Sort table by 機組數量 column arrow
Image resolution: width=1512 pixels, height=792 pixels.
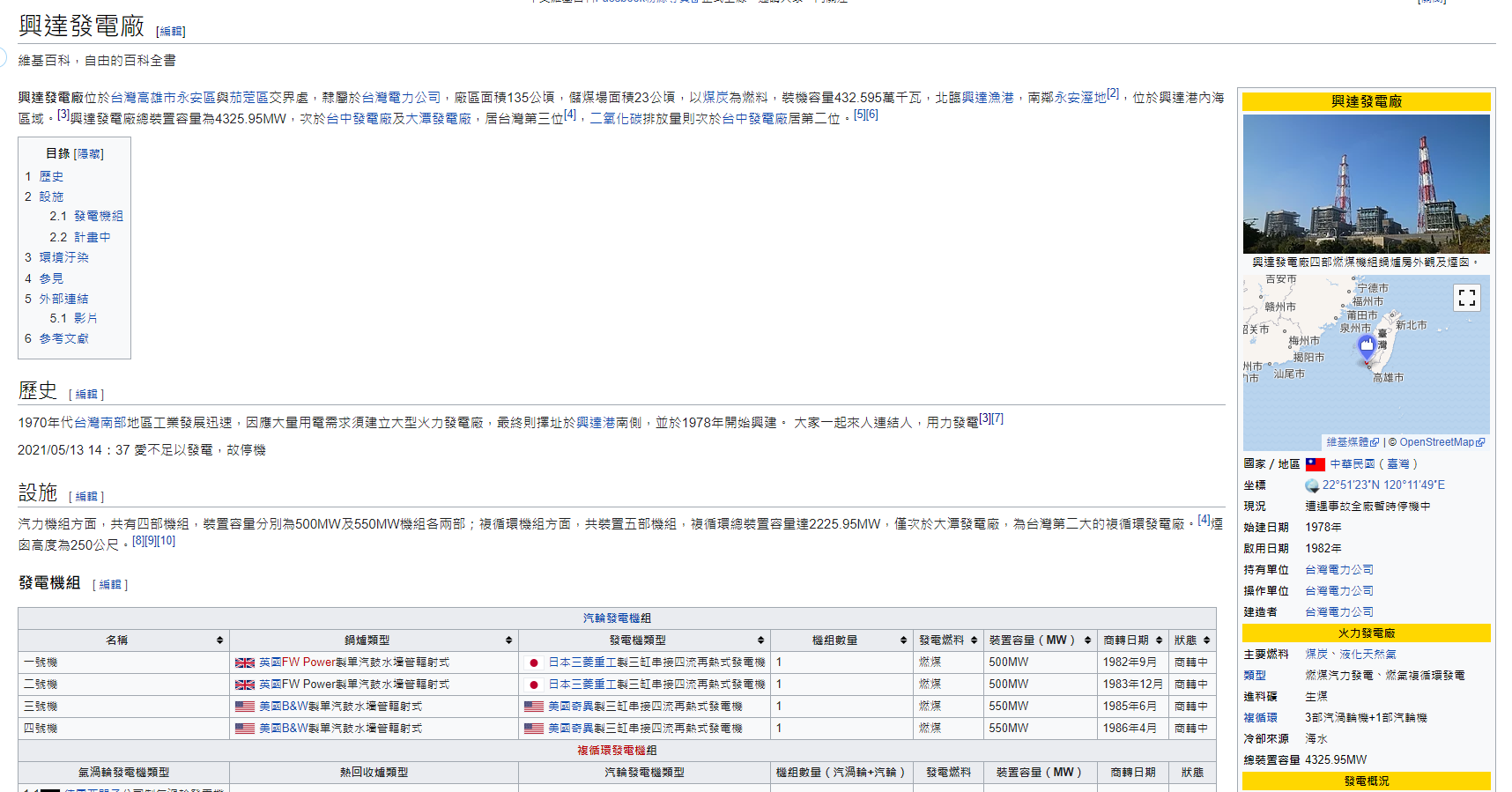[903, 640]
